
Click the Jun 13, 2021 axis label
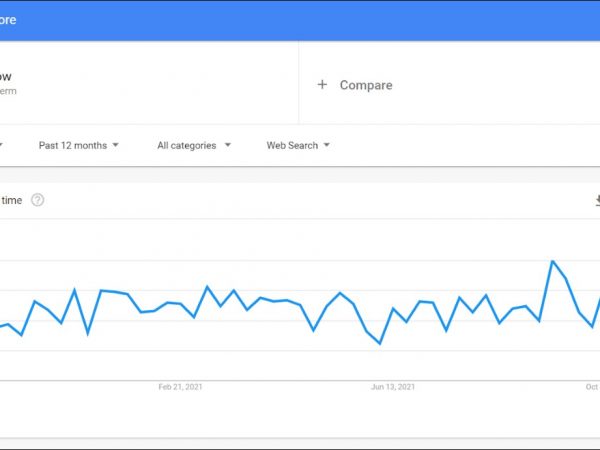(393, 387)
